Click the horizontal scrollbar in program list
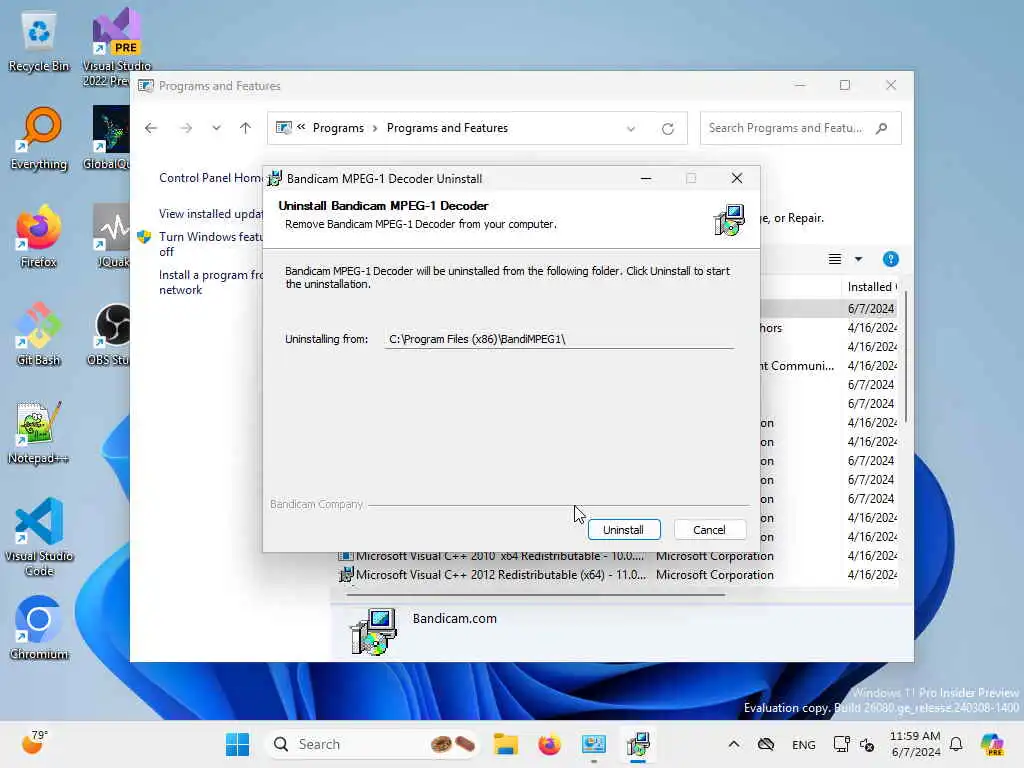This screenshot has height=768, width=1024. 535,595
